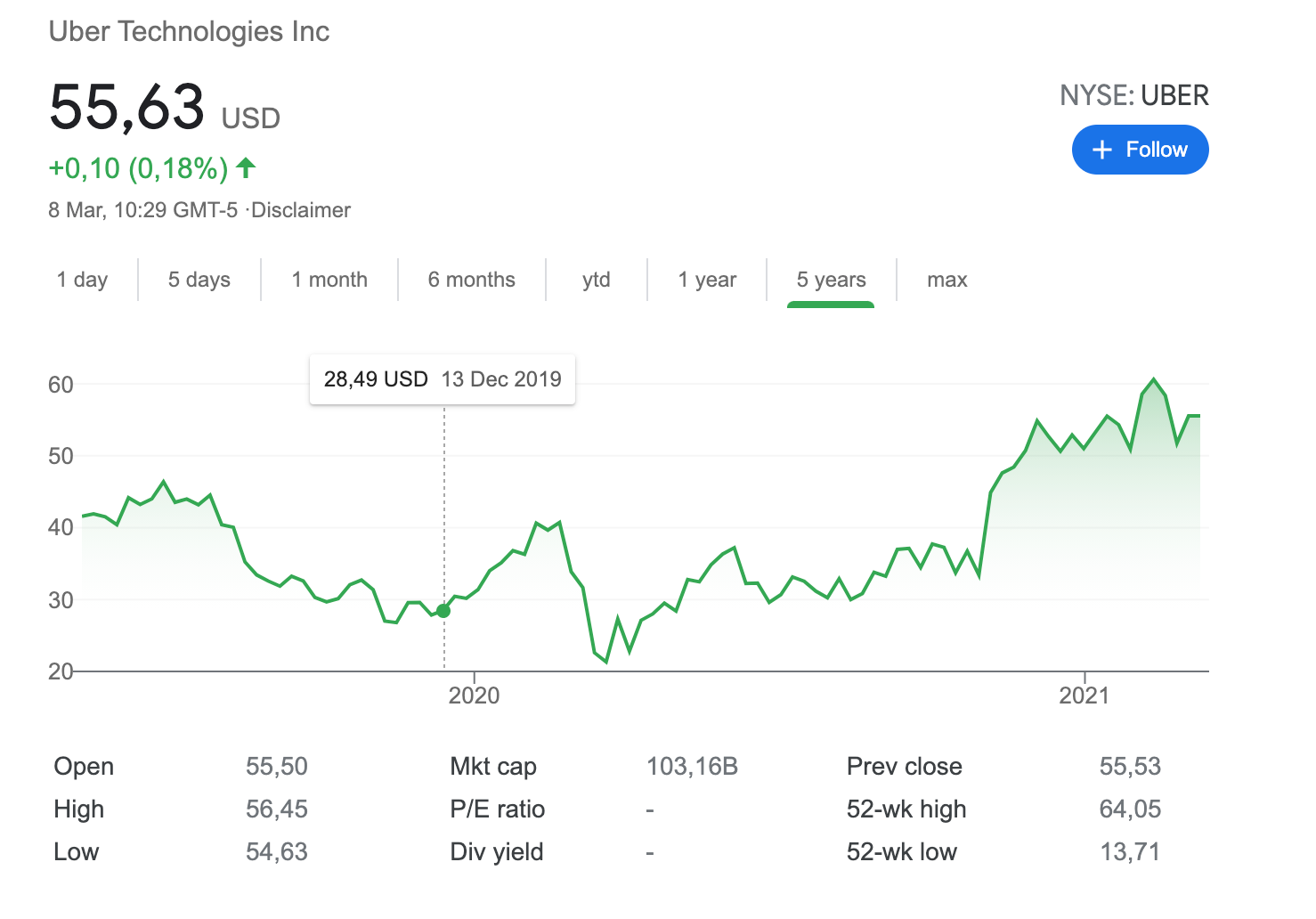Viewport: 1316px width, 919px height.
Task: Select the 1 month range tab
Action: coord(329,280)
